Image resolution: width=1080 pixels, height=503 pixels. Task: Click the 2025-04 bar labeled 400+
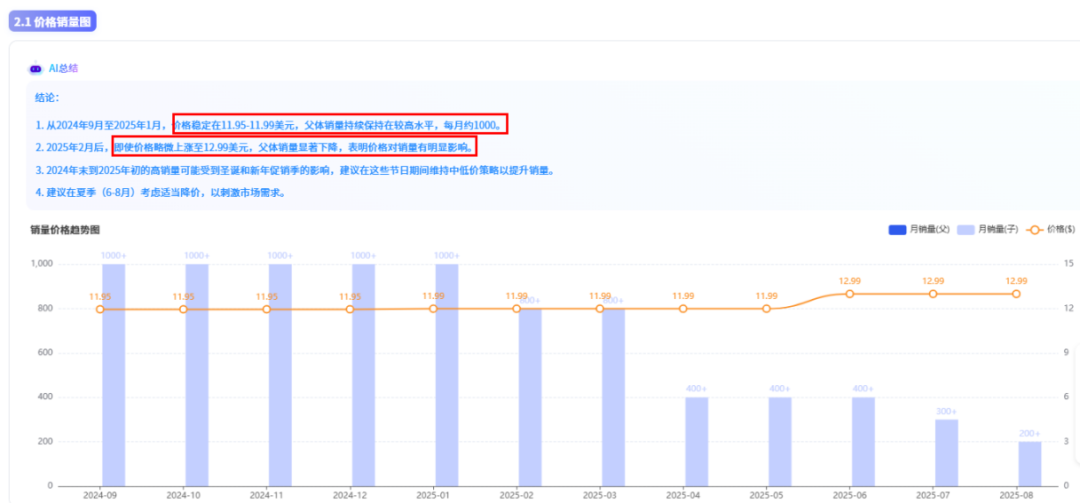pos(697,440)
